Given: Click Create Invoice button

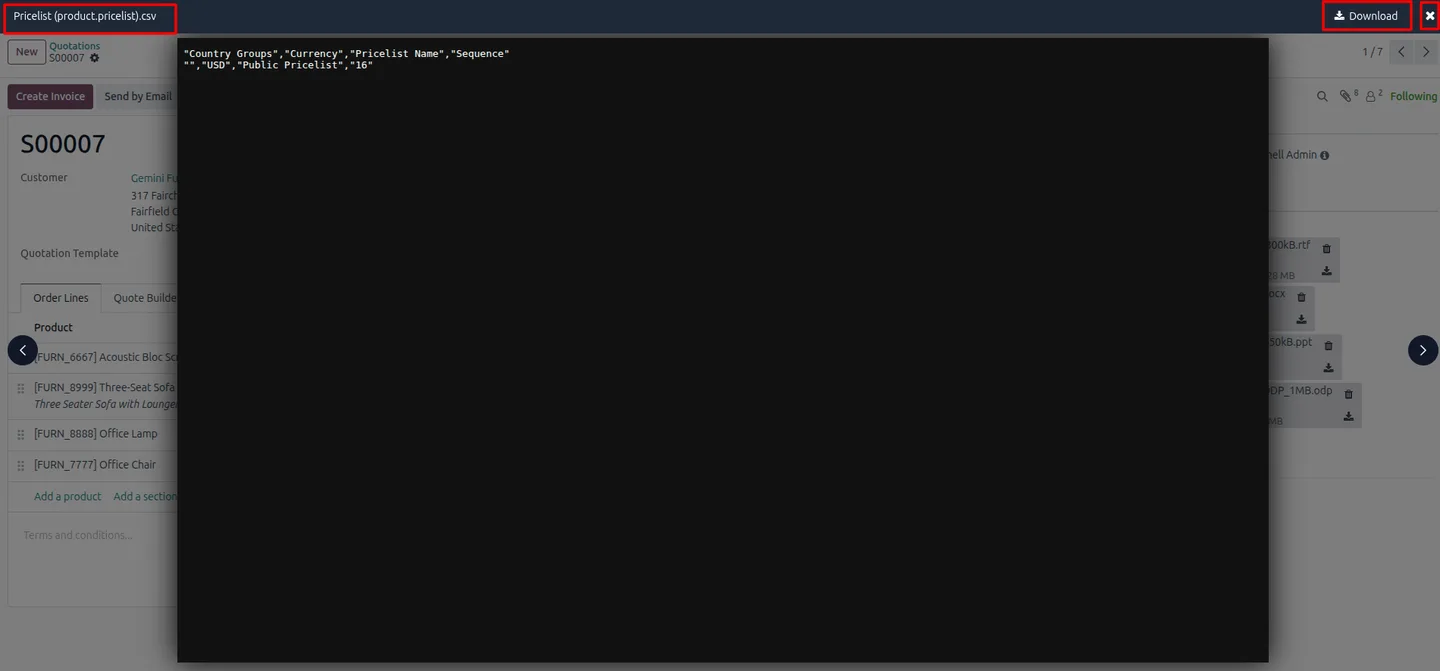Looking at the screenshot, I should click(x=50, y=96).
